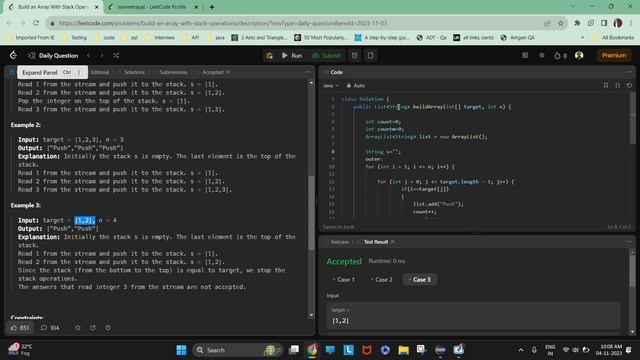
Task: Switch to the Testcase tab
Action: click(339, 242)
